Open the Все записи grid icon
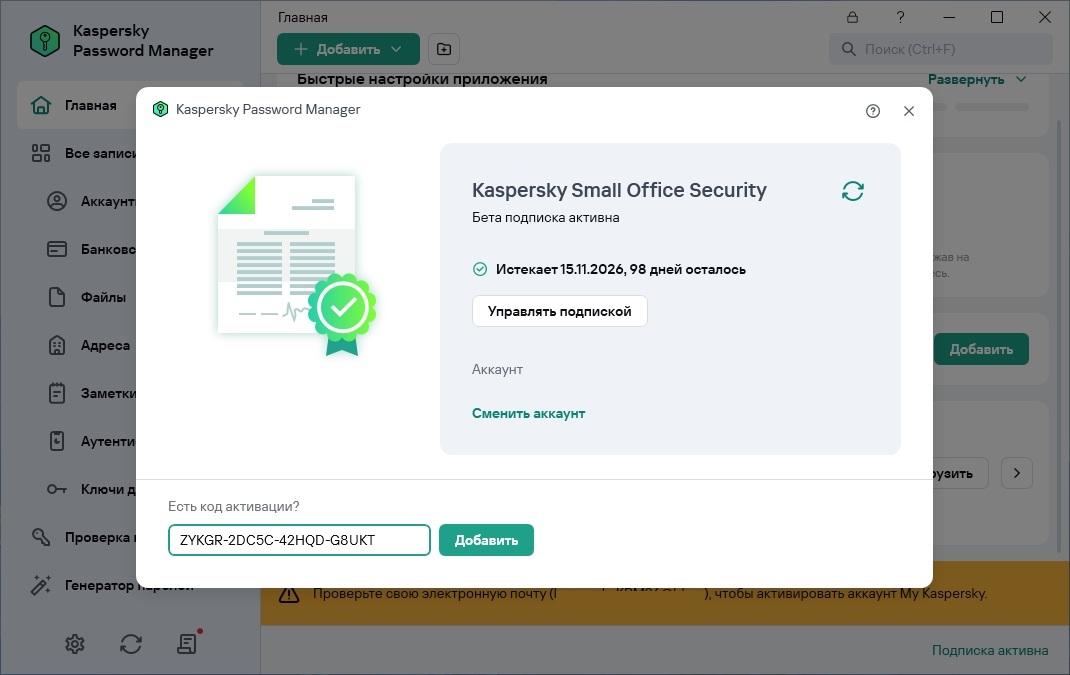The image size is (1070, 675). click(41, 153)
